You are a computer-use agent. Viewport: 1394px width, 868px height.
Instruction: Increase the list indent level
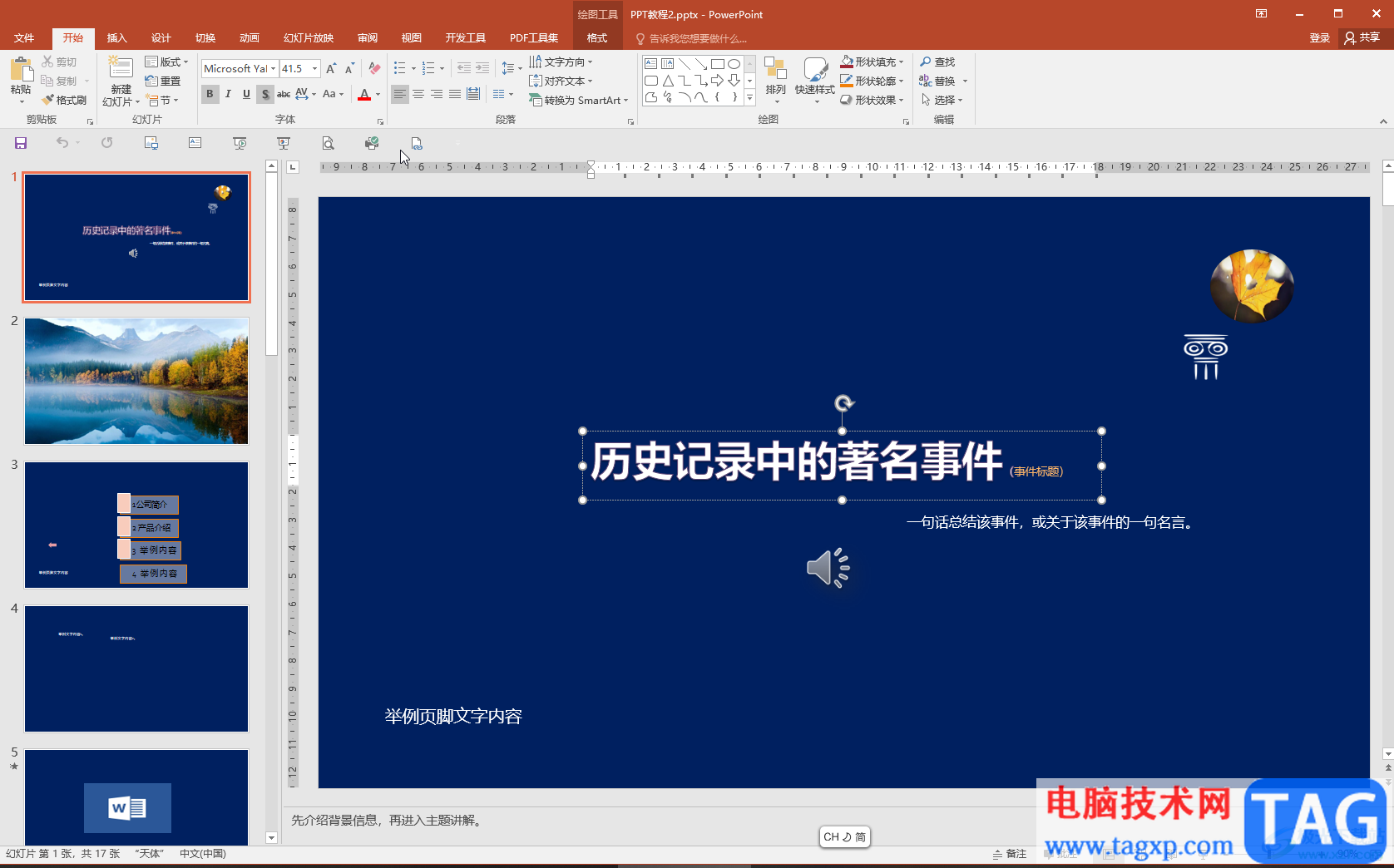click(x=482, y=69)
